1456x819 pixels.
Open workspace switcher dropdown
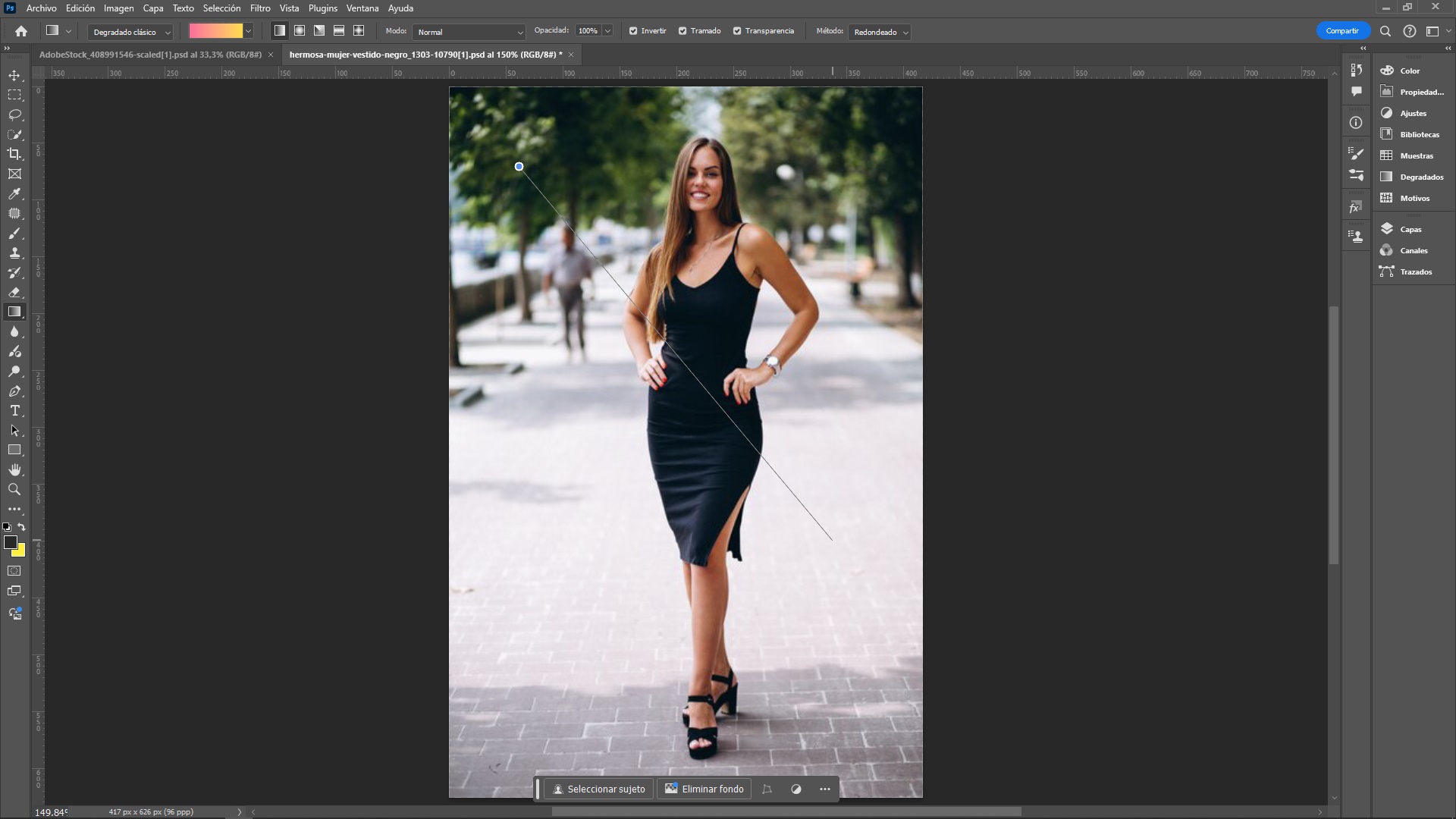tap(1436, 31)
